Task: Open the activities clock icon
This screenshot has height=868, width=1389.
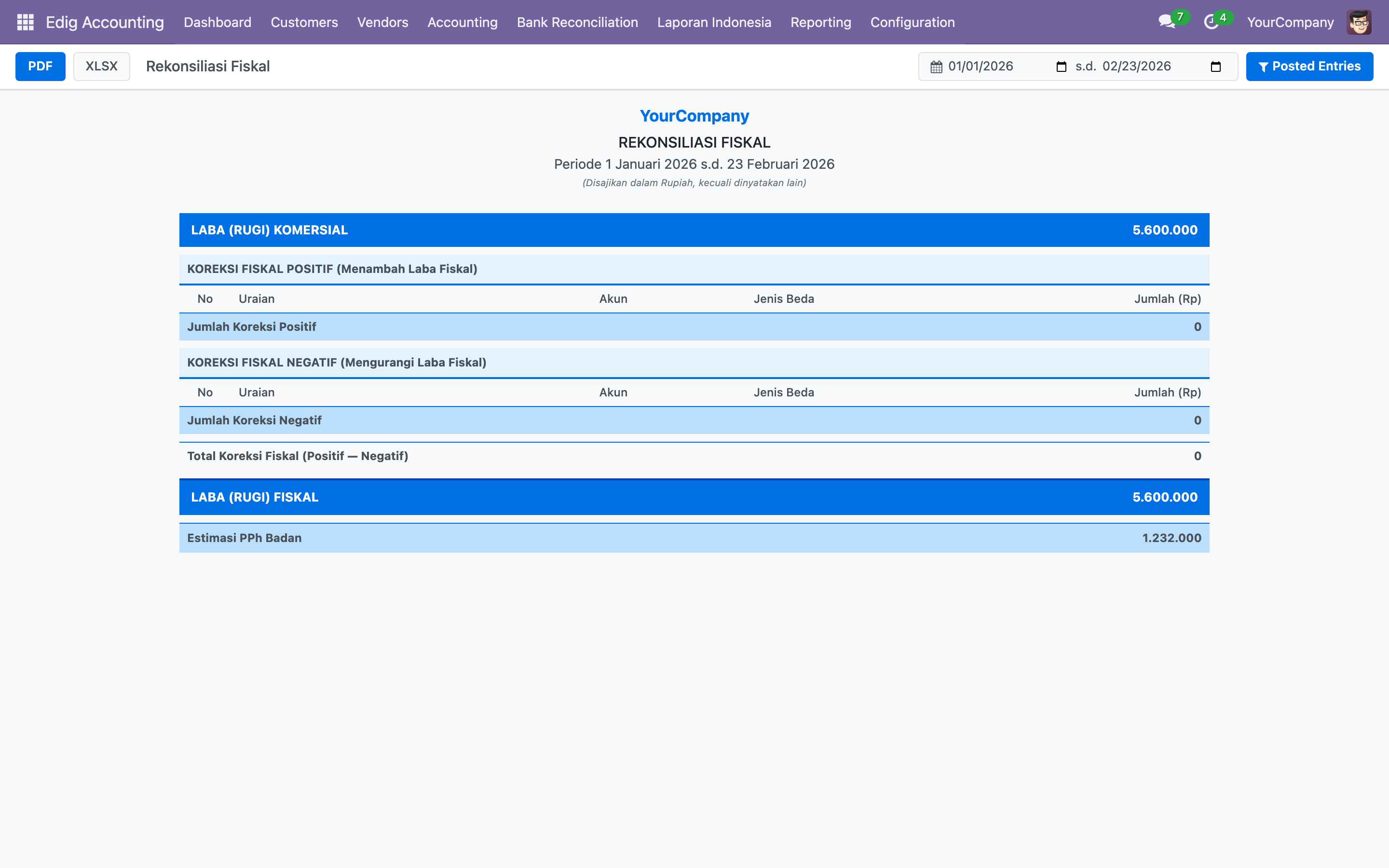Action: coord(1211,22)
